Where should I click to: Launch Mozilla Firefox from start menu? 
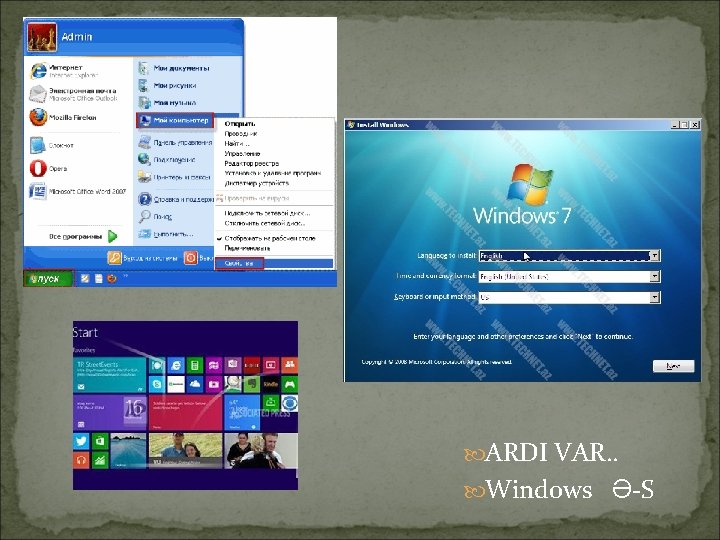tap(63, 118)
